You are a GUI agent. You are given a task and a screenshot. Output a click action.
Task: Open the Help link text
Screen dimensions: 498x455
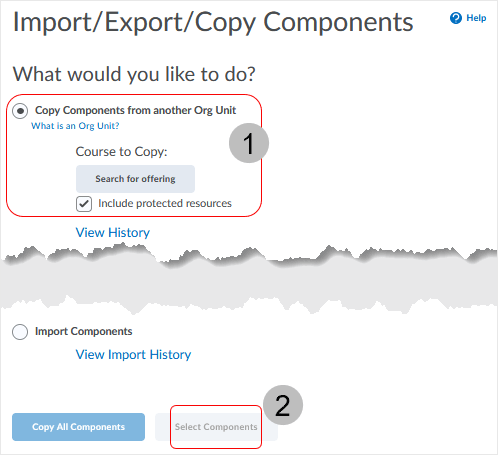click(x=476, y=18)
